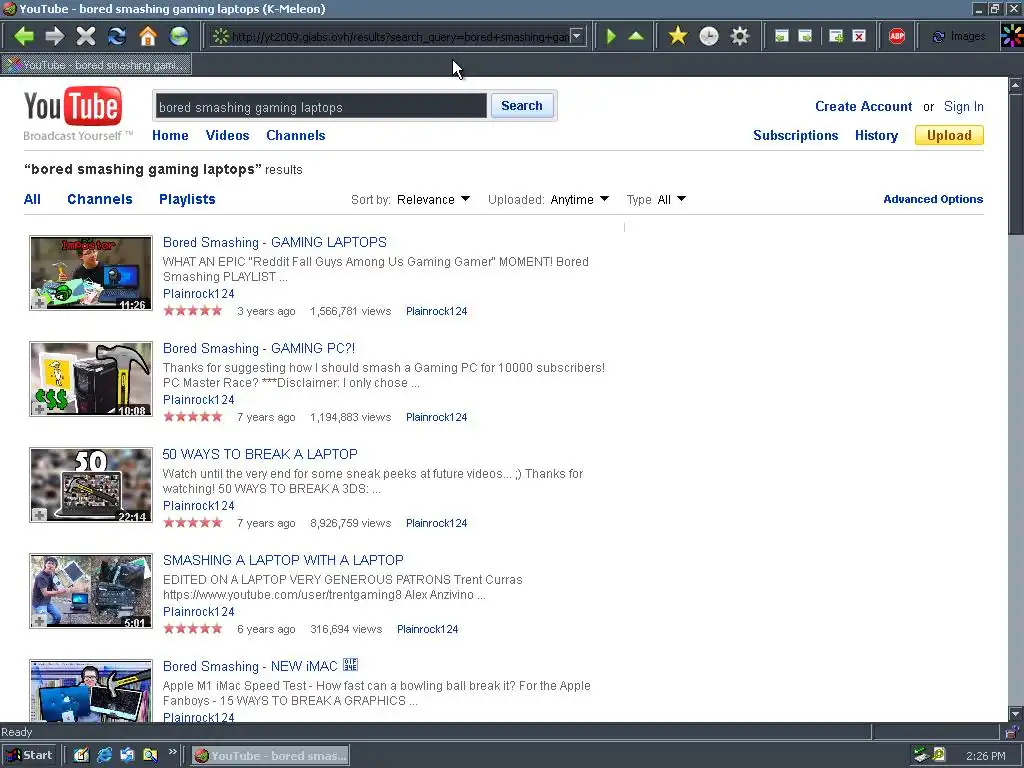Open the Videos nav link
Screen dimensions: 1024x768
tap(227, 135)
